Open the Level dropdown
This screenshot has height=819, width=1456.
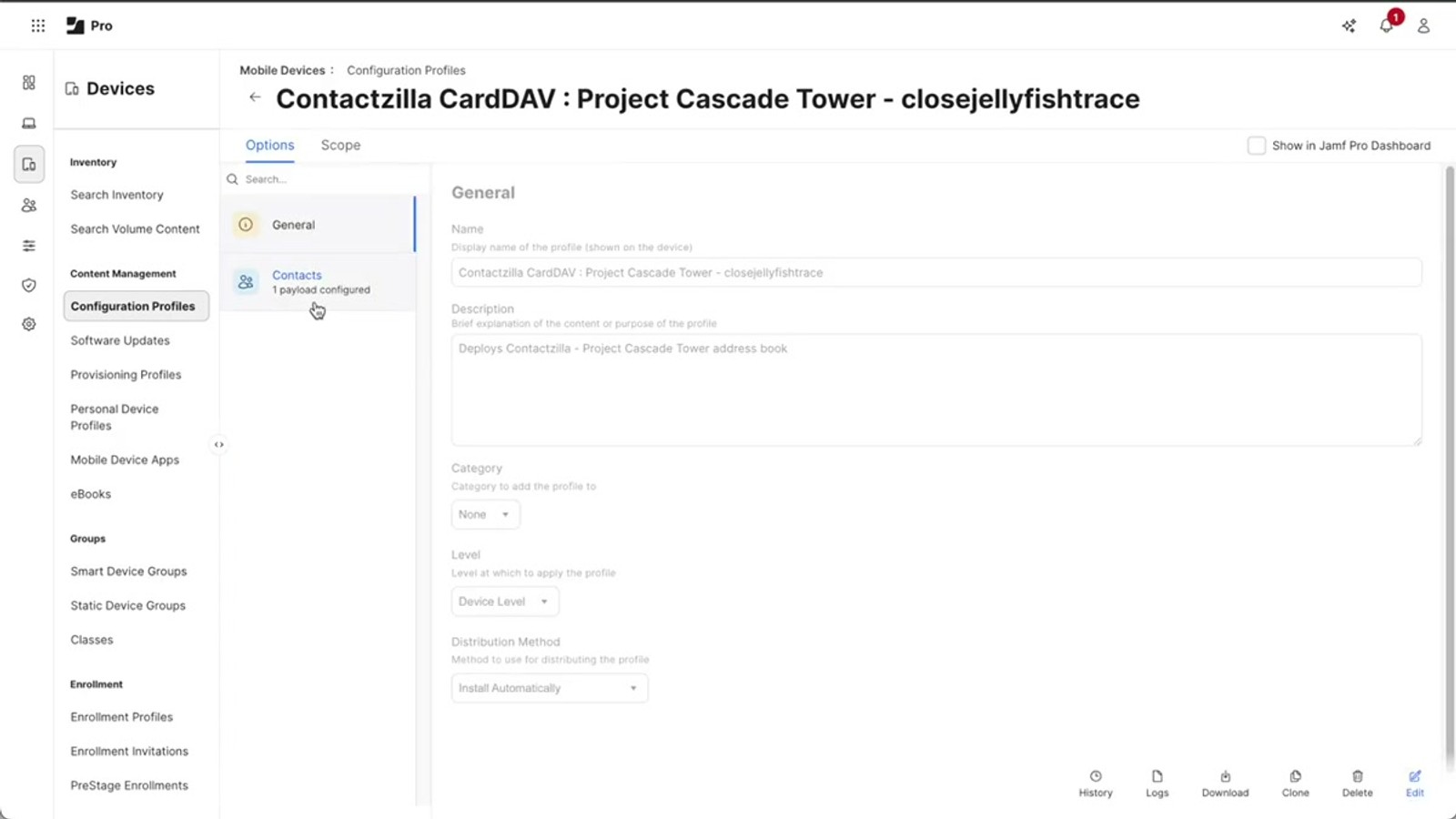coord(505,602)
